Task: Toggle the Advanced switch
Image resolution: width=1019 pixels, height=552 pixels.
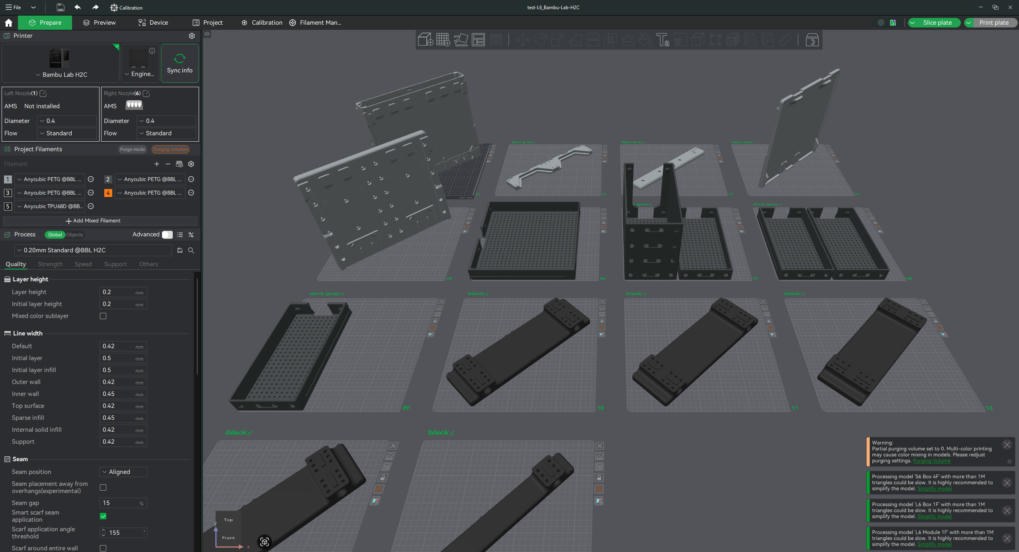Action: point(167,235)
